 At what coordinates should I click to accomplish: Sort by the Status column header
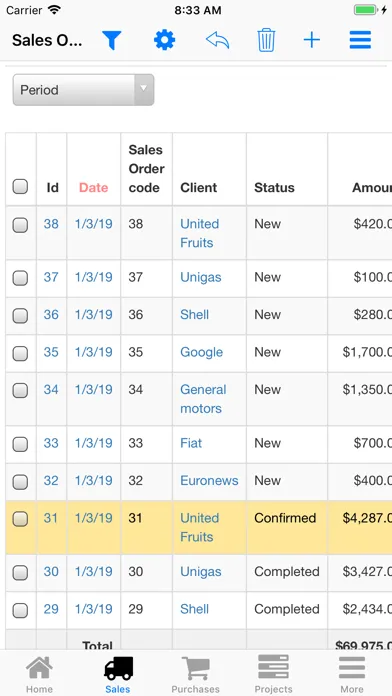tap(274, 188)
